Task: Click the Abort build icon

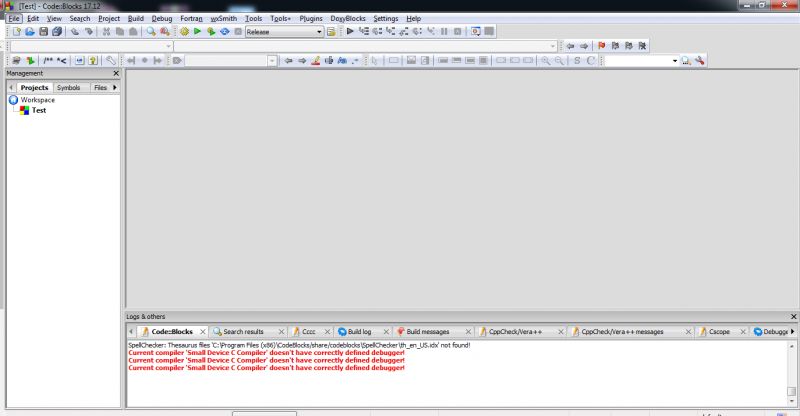Action: click(x=238, y=32)
